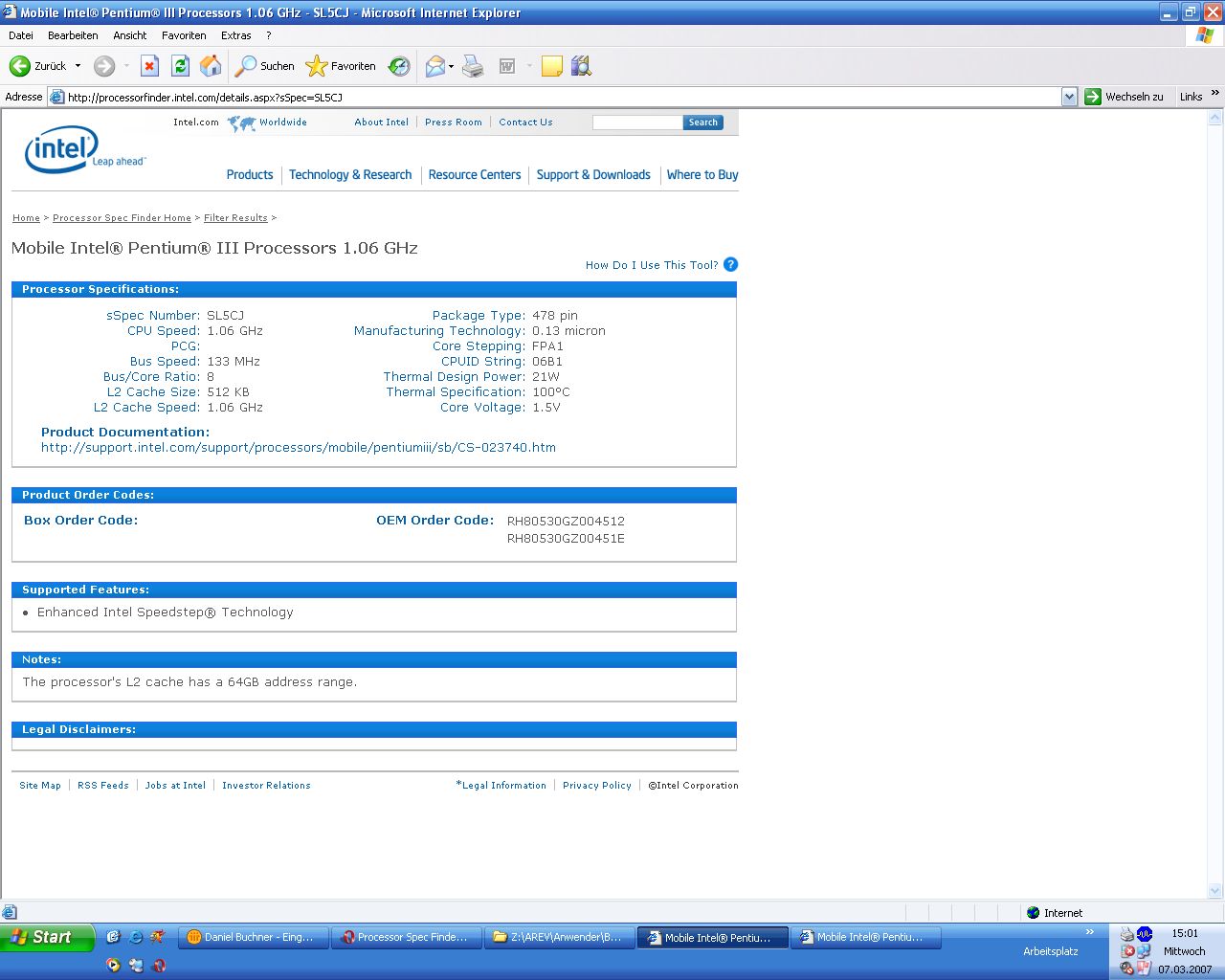Go to the home page via house icon
Viewport: 1225px width, 980px height.
tap(211, 66)
